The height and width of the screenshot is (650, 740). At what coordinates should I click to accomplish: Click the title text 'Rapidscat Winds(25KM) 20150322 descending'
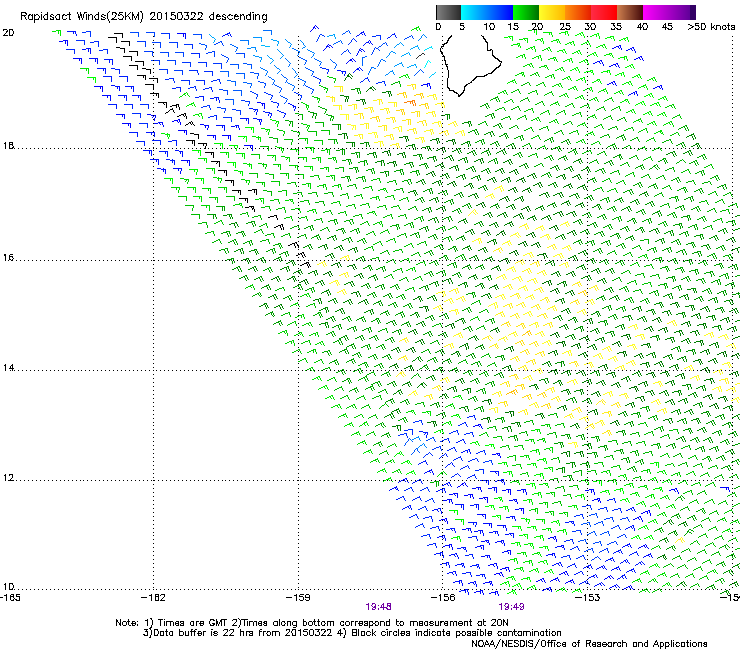pyautogui.click(x=143, y=17)
